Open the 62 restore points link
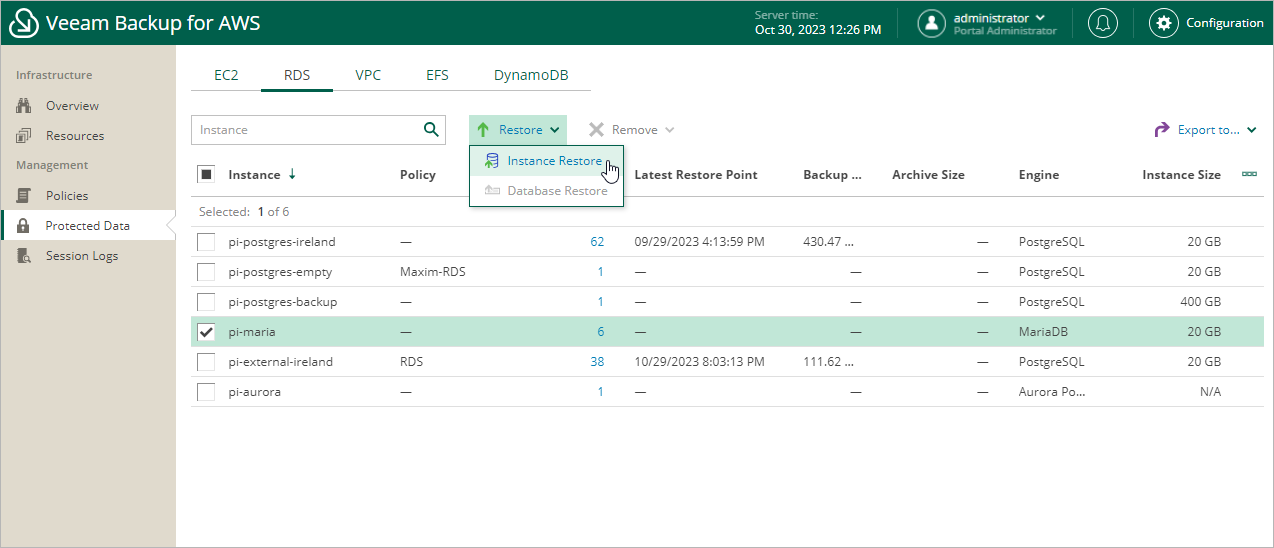The image size is (1274, 548). (597, 242)
